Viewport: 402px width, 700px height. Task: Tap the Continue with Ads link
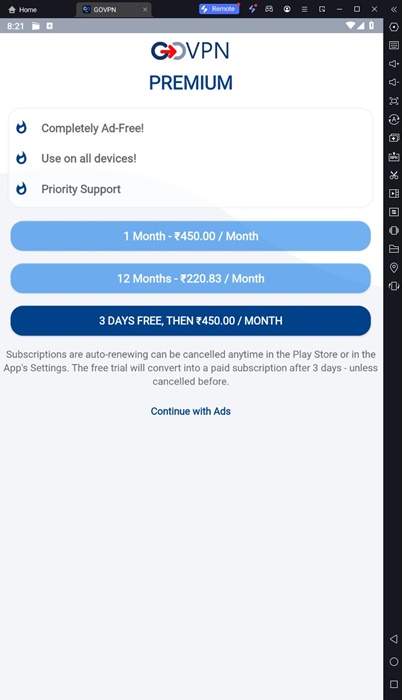[190, 411]
